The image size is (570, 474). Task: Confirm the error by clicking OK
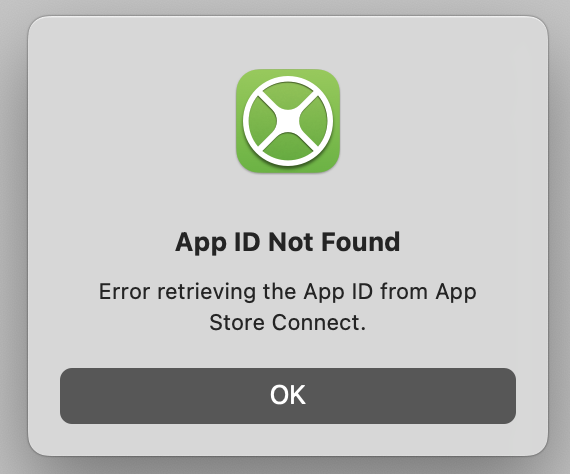pyautogui.click(x=288, y=395)
